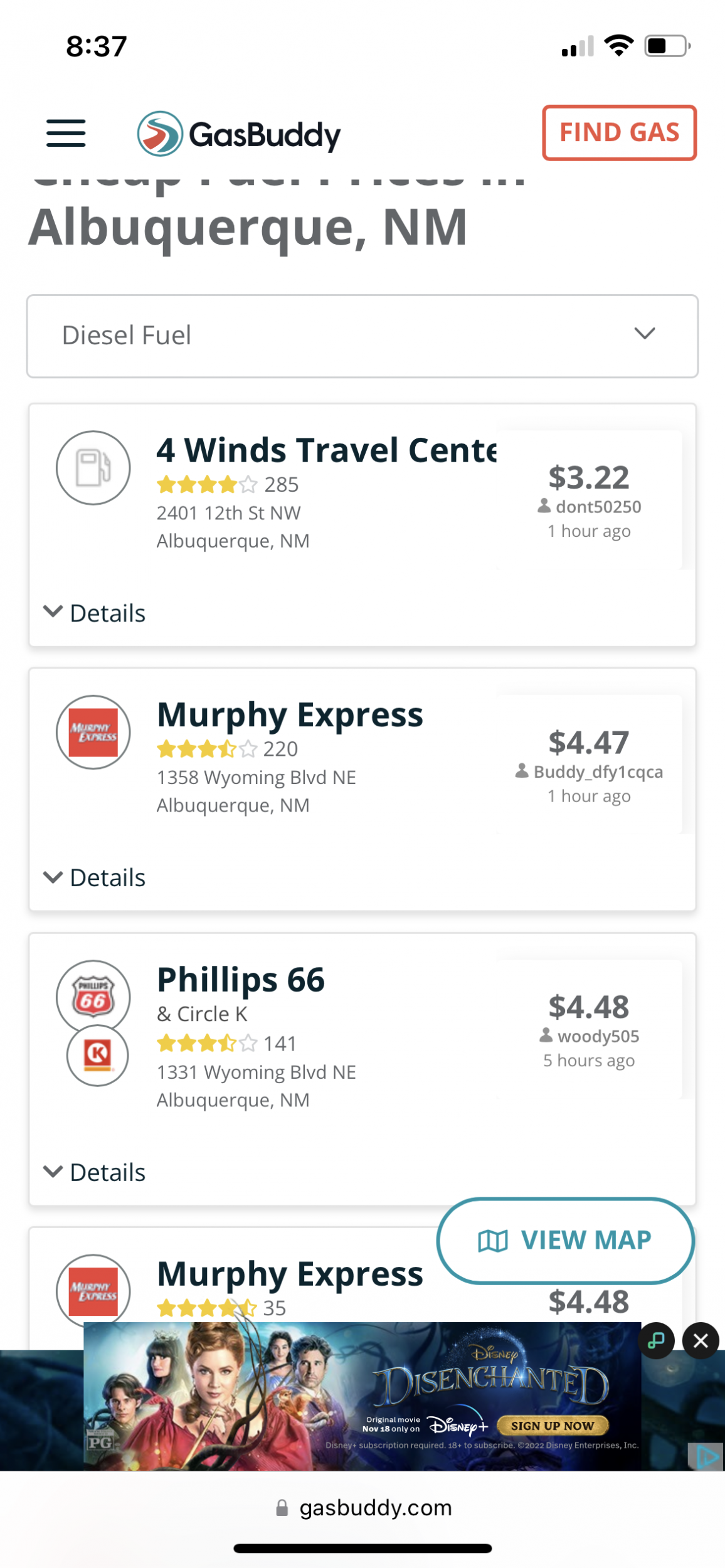Click the $3.22 diesel price box
Viewport: 725px width, 1568px height.
click(x=589, y=500)
